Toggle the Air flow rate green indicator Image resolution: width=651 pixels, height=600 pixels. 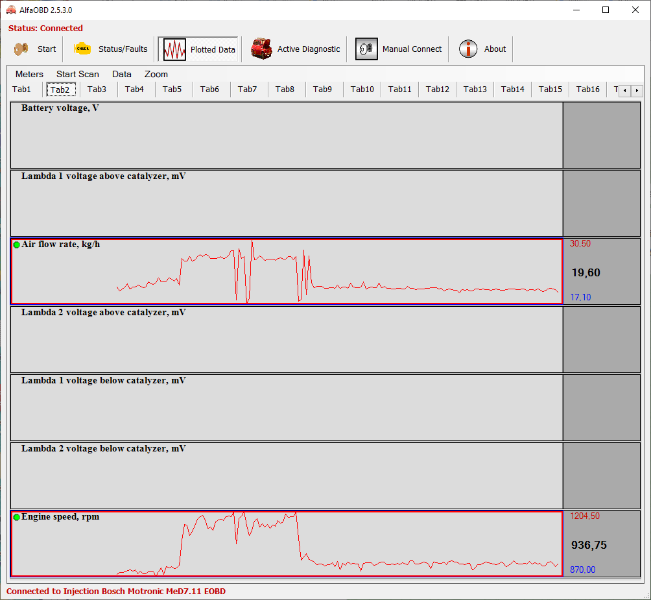pos(17,245)
